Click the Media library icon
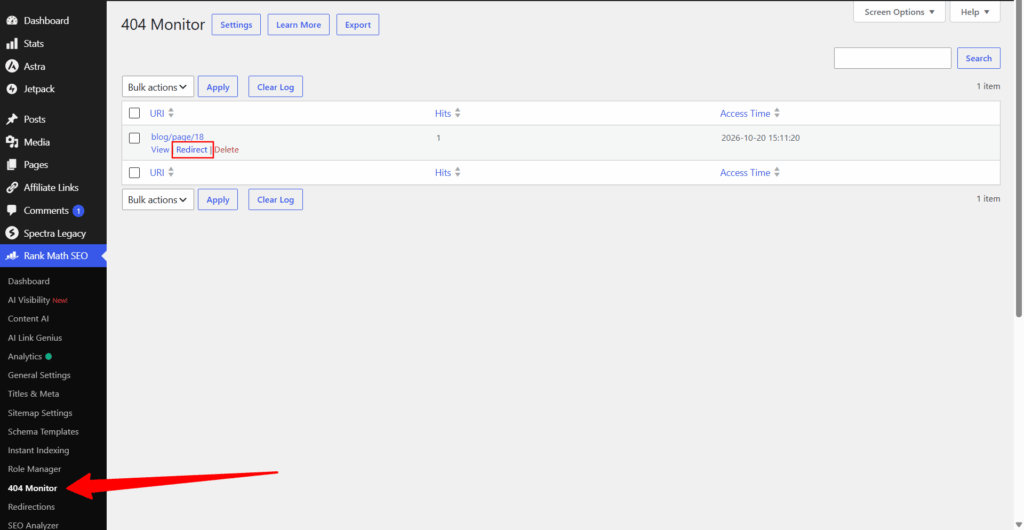The height and width of the screenshot is (530, 1024). point(12,142)
